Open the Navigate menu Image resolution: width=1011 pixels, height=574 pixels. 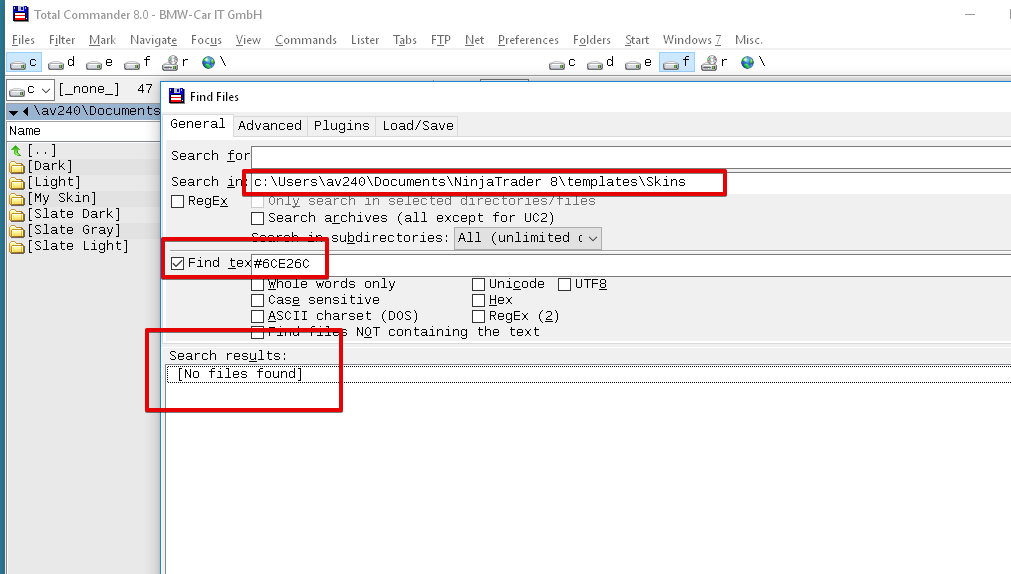tap(153, 40)
